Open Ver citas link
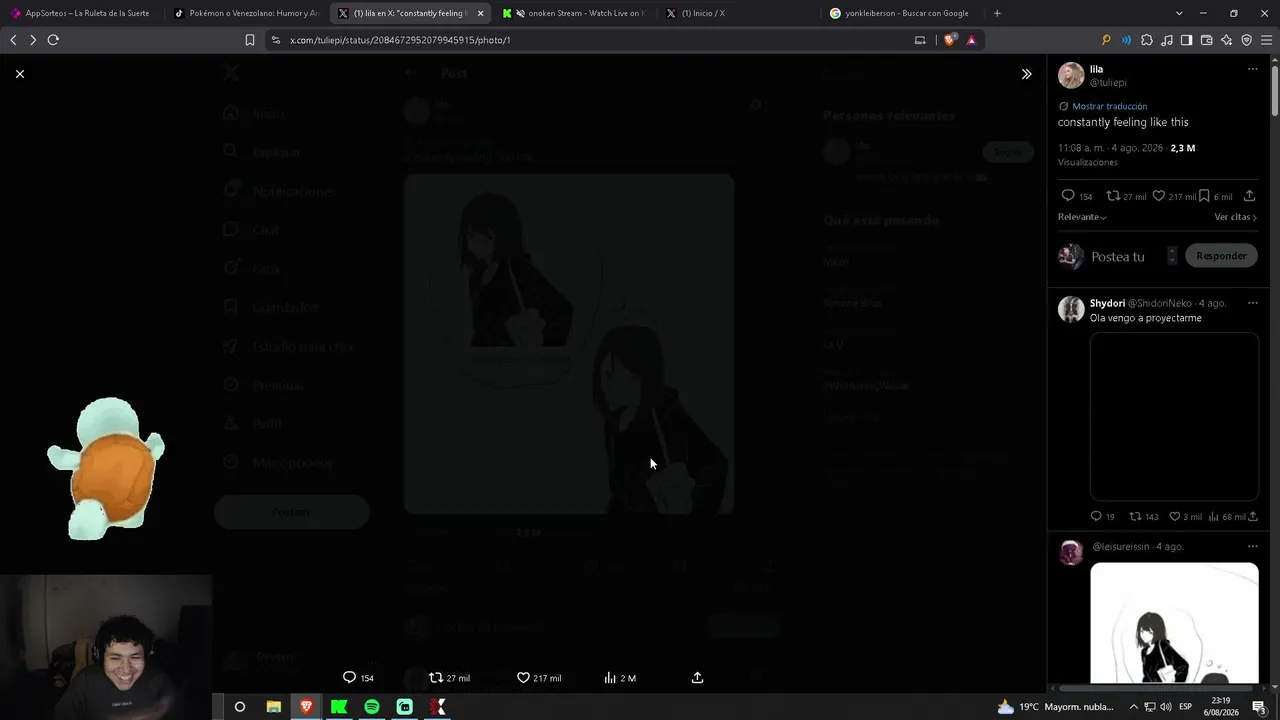This screenshot has height=720, width=1280. (1236, 217)
